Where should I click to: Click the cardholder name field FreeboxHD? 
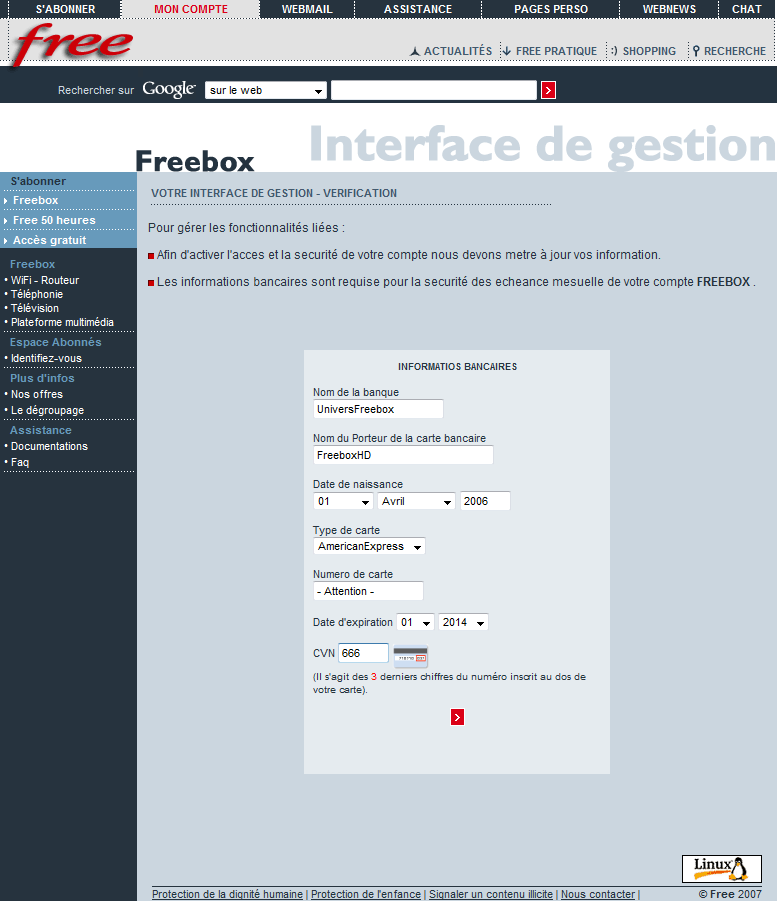coord(403,455)
